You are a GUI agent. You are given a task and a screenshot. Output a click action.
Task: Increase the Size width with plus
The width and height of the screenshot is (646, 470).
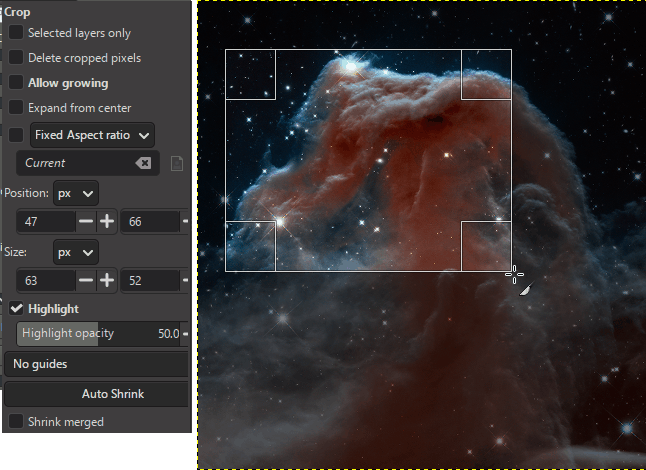coord(106,281)
